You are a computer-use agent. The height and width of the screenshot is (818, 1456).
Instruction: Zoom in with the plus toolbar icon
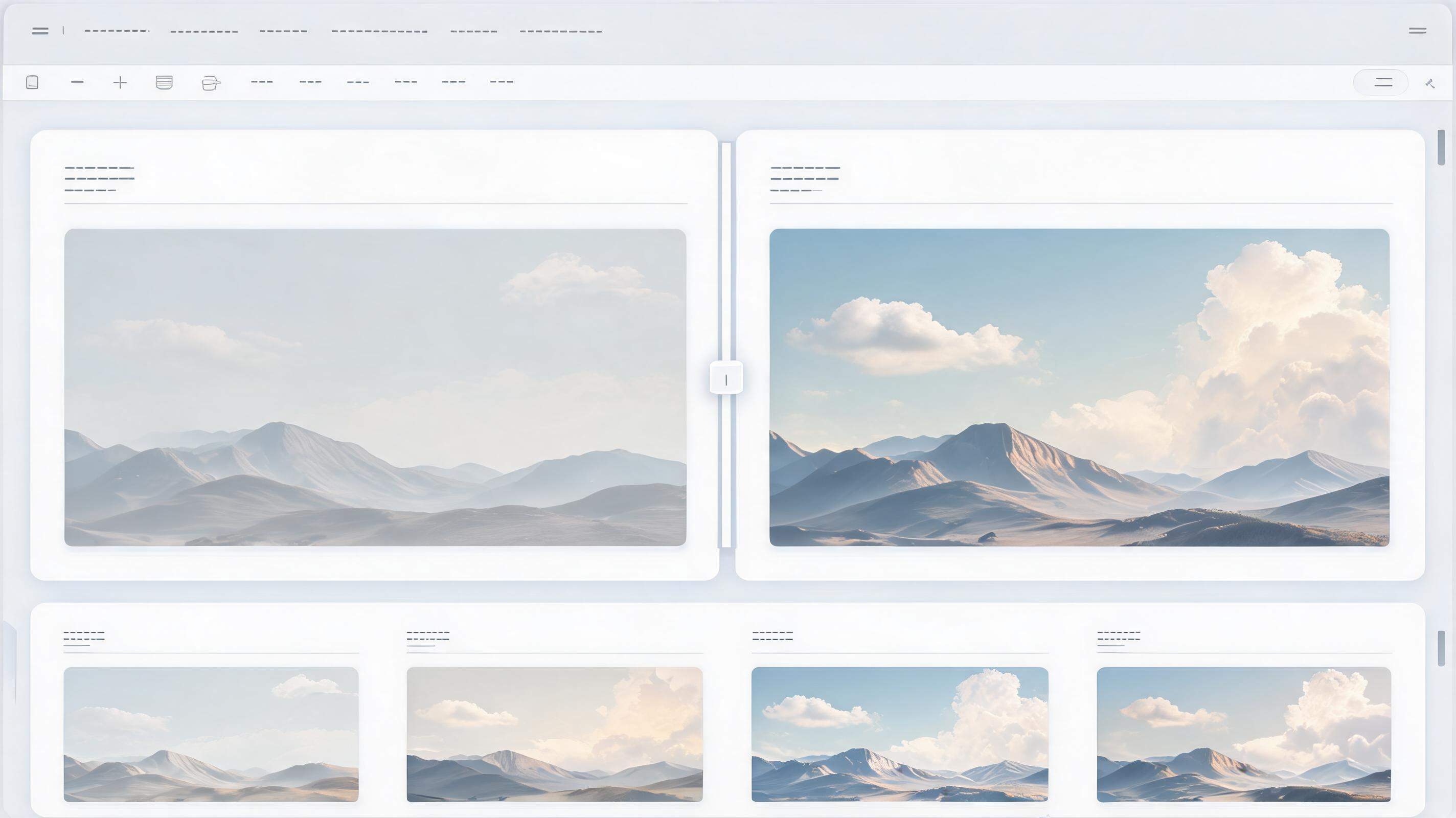pyautogui.click(x=120, y=82)
